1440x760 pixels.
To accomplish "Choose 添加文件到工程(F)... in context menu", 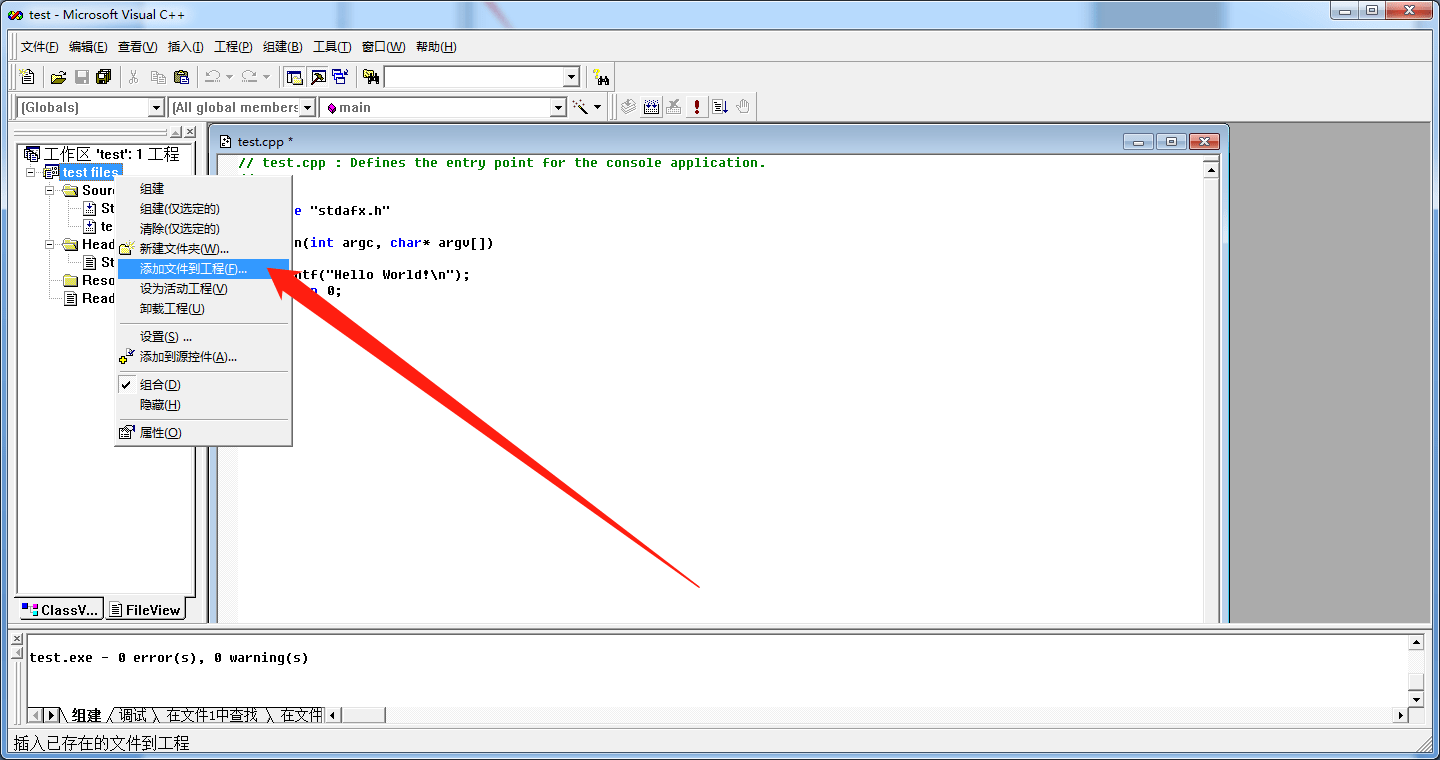I will pyautogui.click(x=203, y=269).
